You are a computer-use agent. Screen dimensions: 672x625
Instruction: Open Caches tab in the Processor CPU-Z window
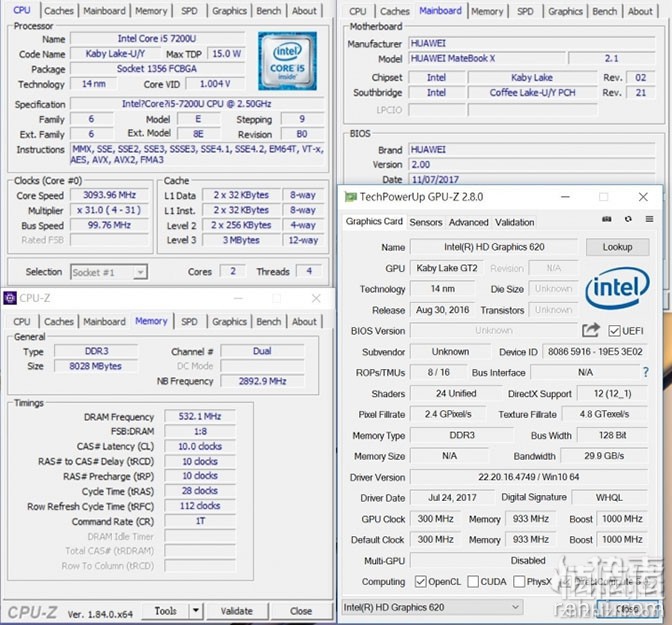[59, 11]
